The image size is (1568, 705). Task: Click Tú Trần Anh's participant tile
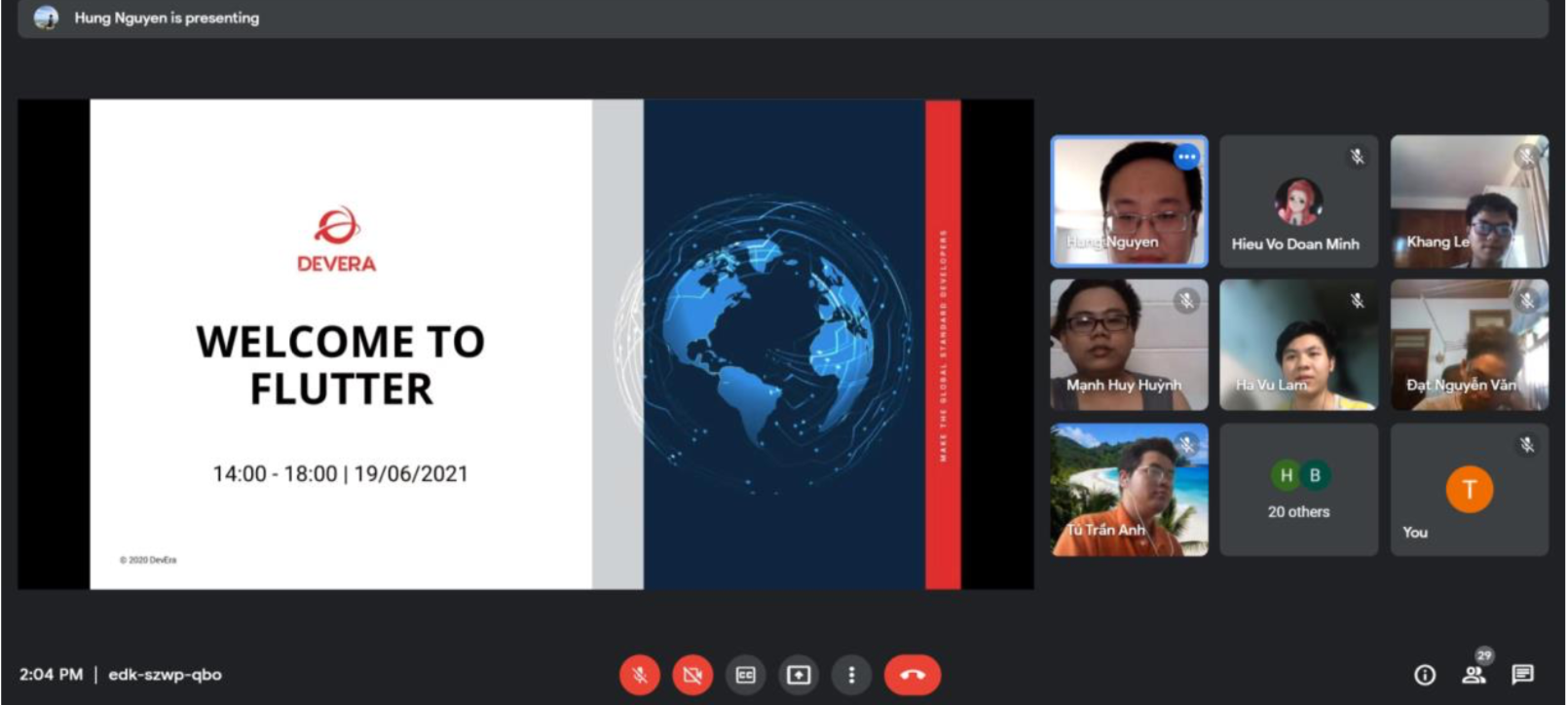click(1129, 490)
